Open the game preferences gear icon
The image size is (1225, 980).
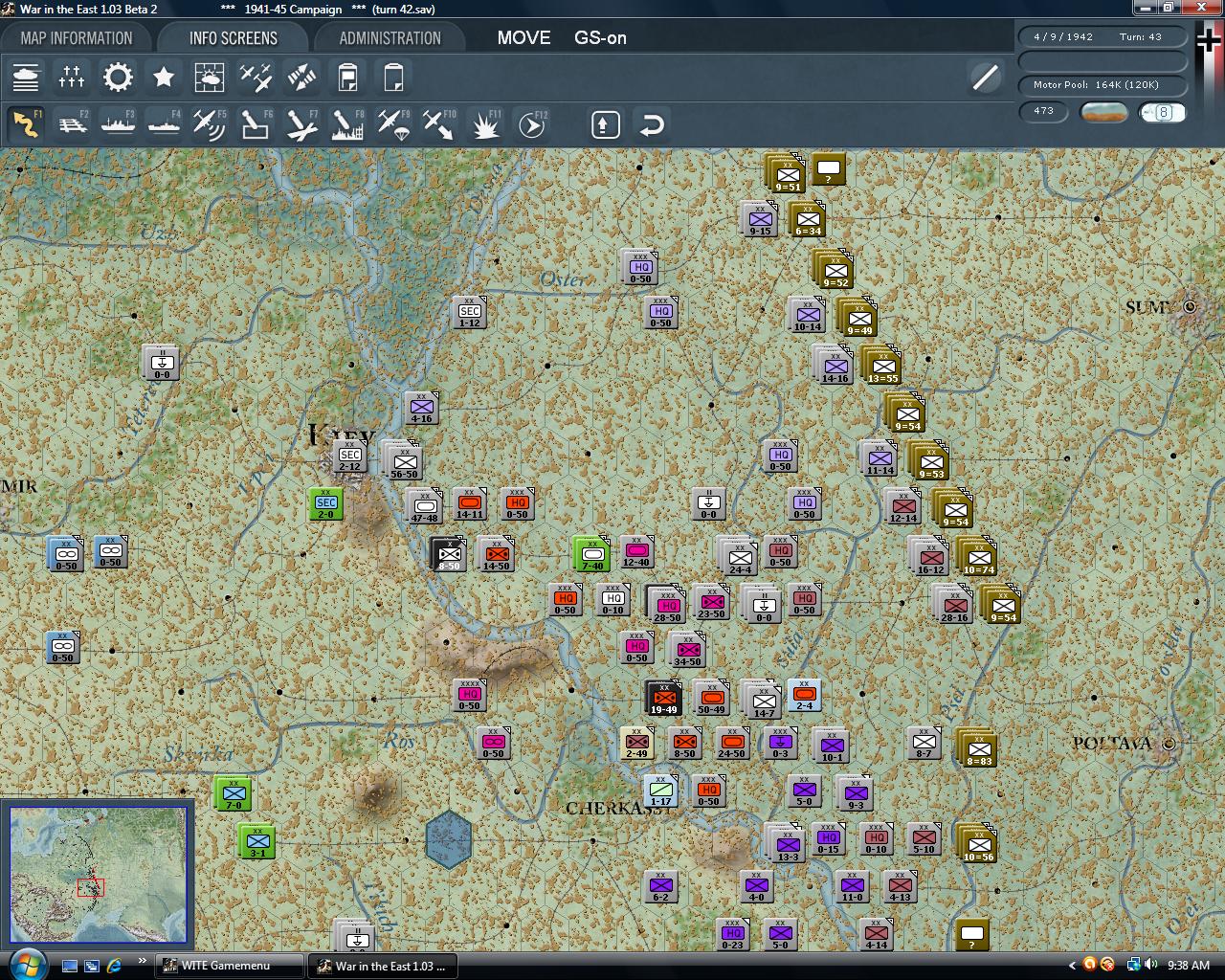[x=118, y=77]
